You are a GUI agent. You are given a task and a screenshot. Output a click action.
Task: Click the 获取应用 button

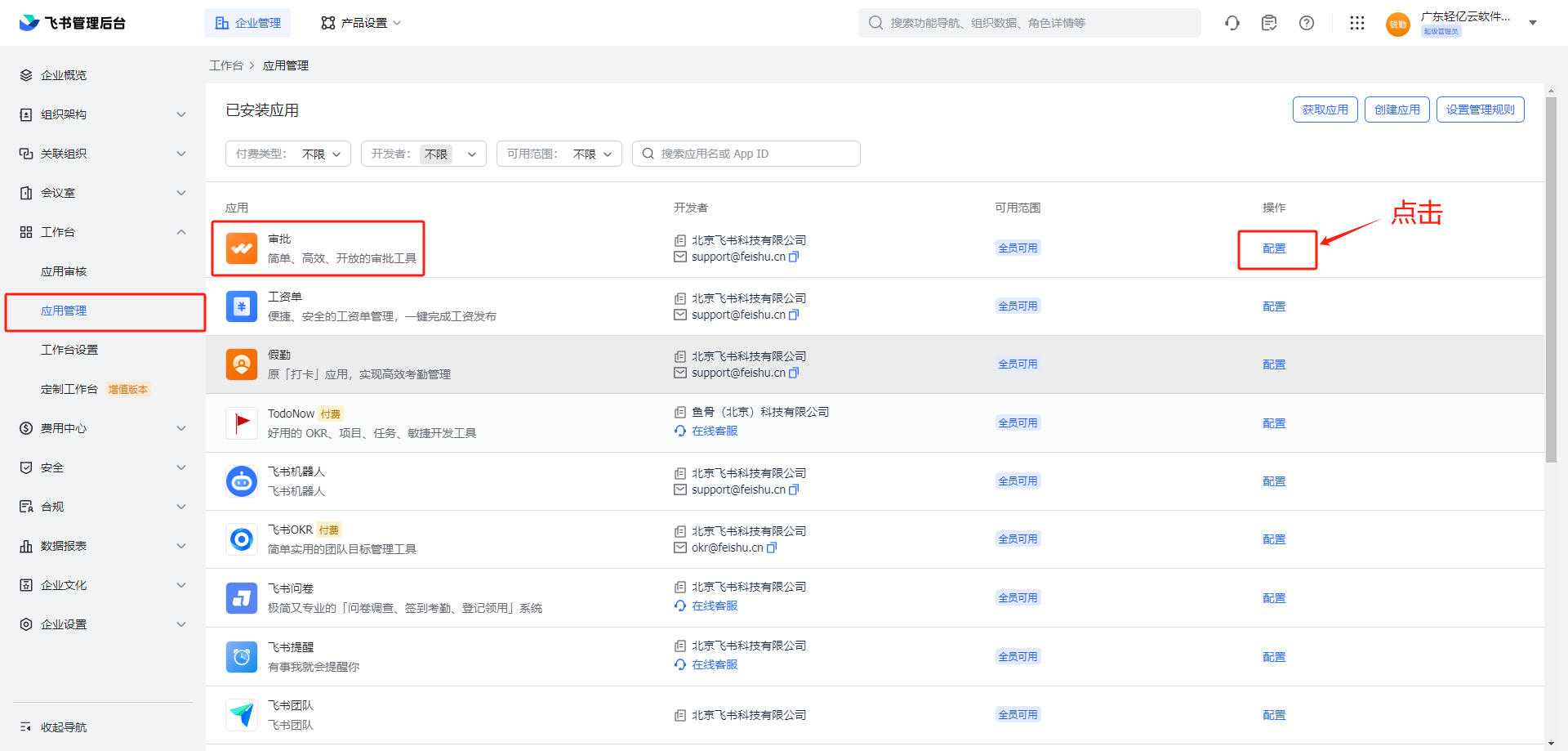pyautogui.click(x=1325, y=110)
